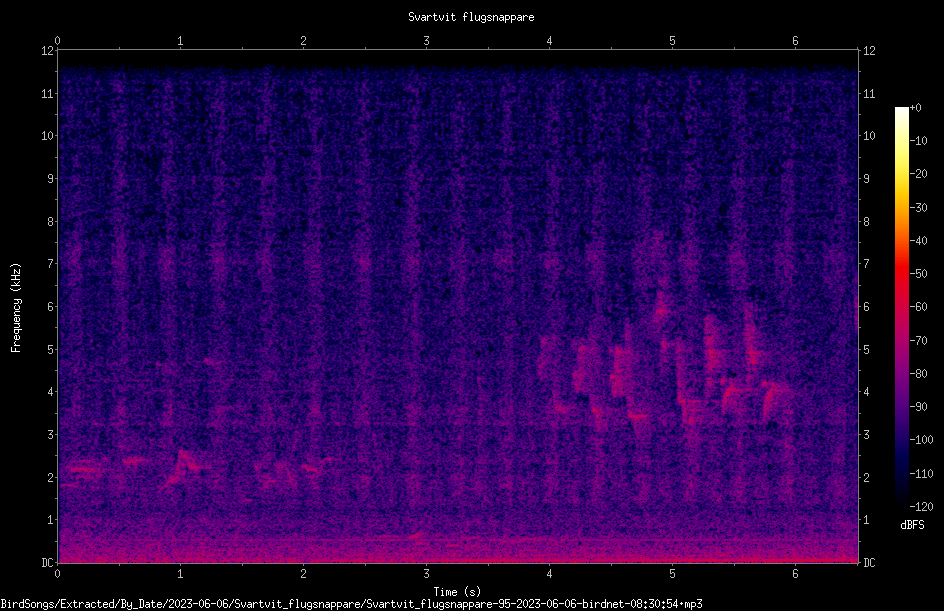This screenshot has width=944, height=611.
Task: Click the -80 label on color scale
Action: [x=918, y=373]
